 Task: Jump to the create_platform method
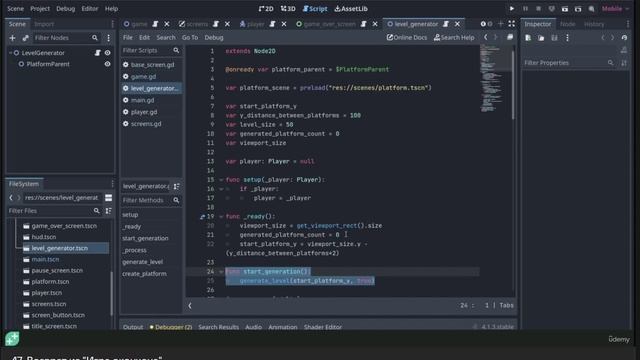pyautogui.click(x=144, y=274)
